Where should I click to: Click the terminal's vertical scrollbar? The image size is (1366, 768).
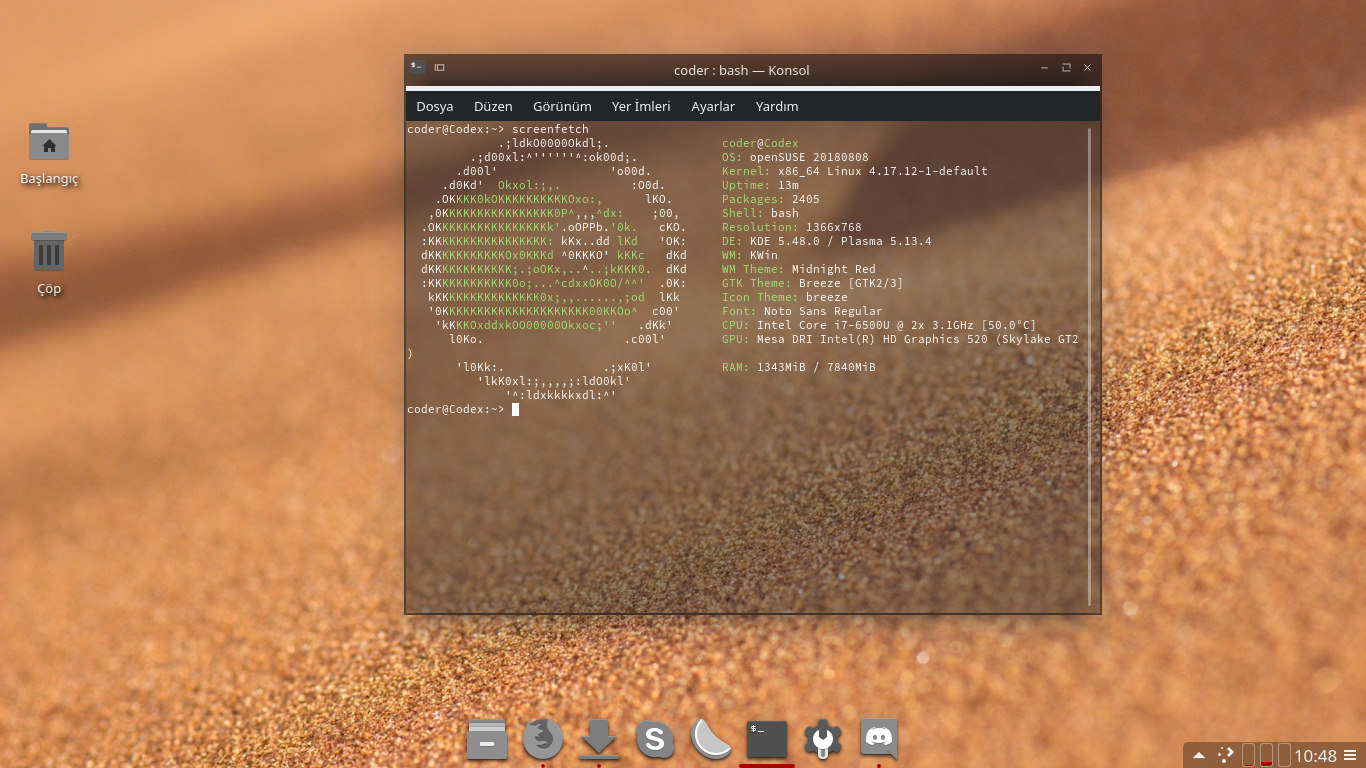pyautogui.click(x=1090, y=365)
